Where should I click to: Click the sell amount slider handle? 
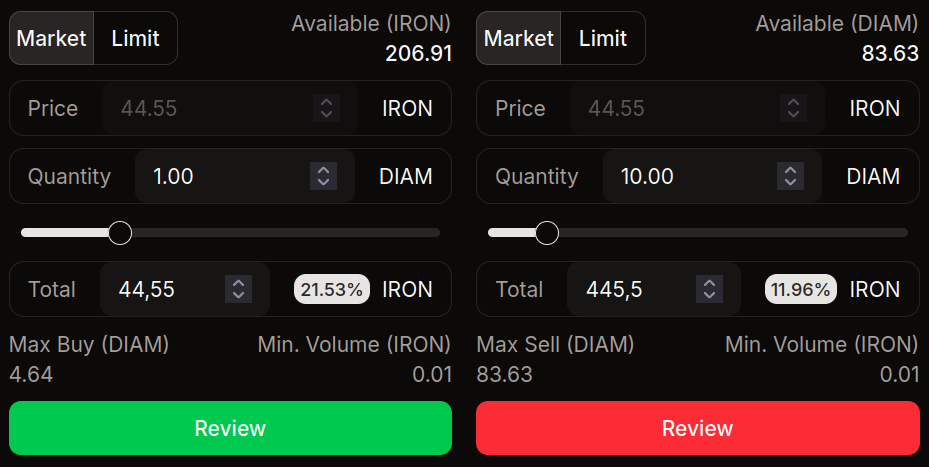(x=547, y=233)
